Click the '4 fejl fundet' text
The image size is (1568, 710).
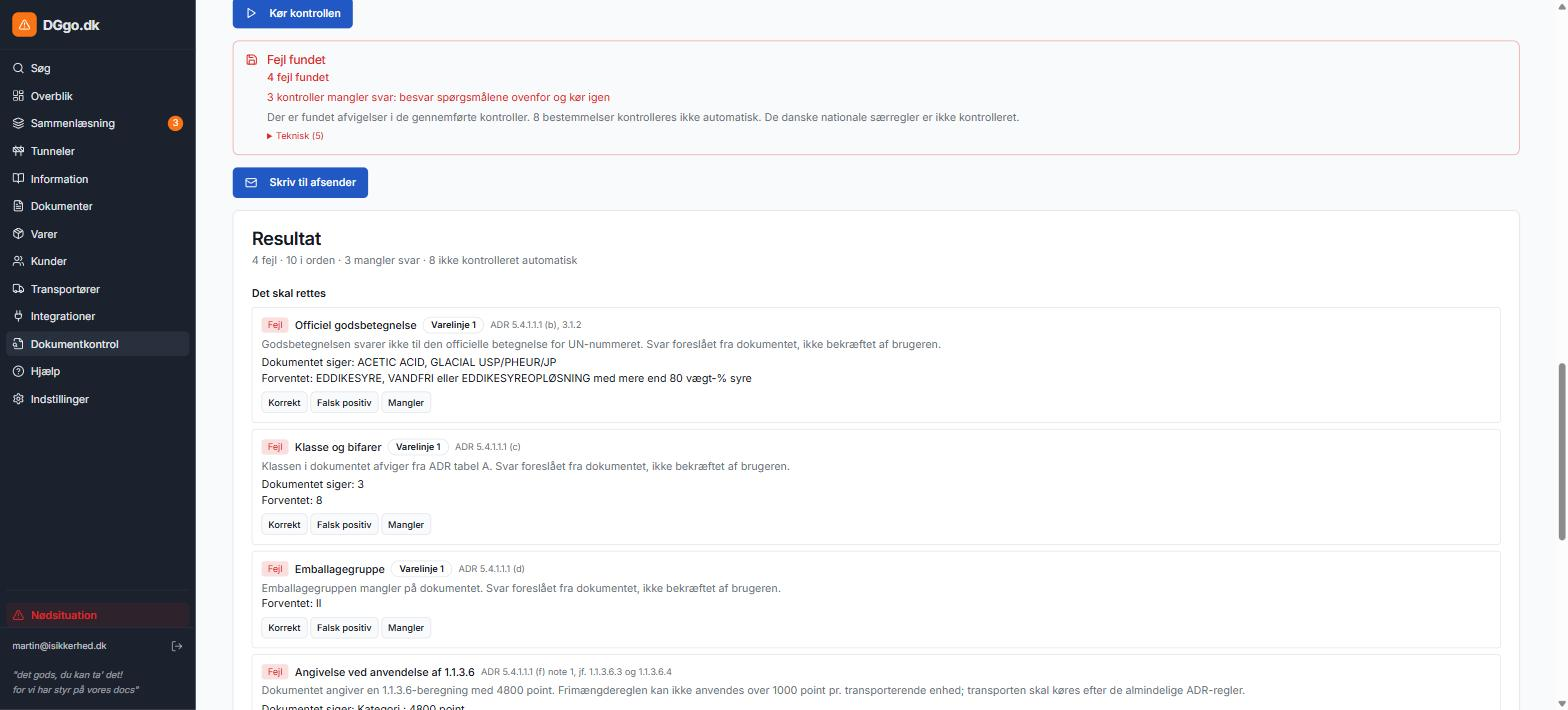coord(298,77)
